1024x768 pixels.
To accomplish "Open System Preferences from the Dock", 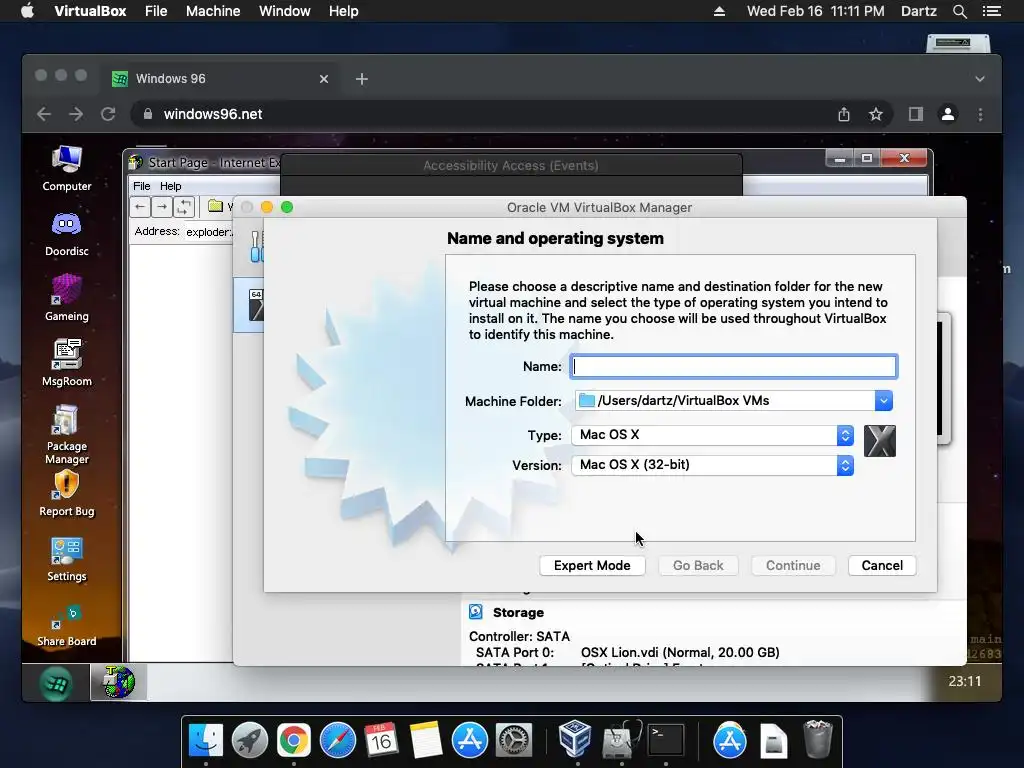I will (x=514, y=741).
